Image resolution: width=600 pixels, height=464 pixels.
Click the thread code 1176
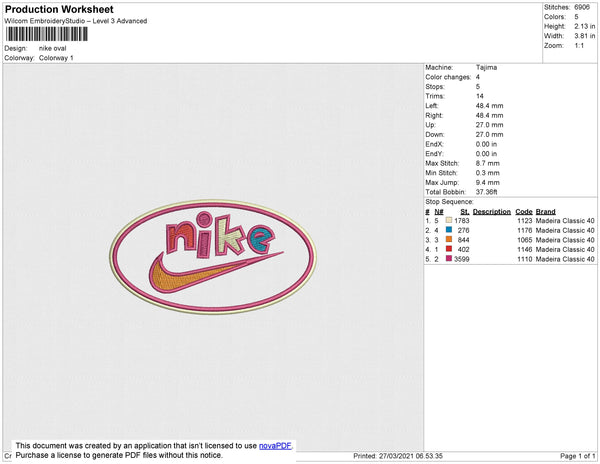tap(525, 230)
